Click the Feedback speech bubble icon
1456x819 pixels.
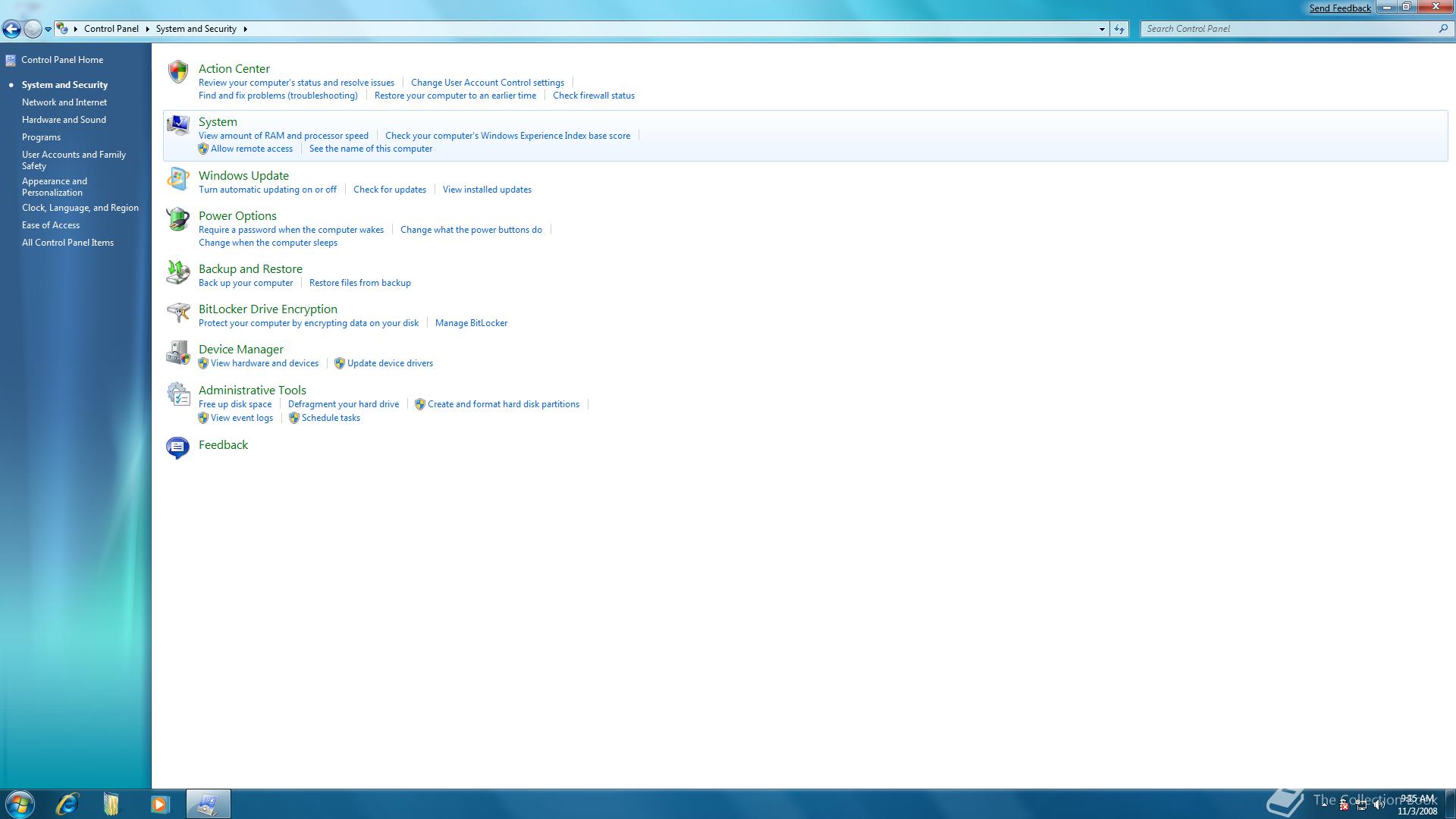pos(177,447)
